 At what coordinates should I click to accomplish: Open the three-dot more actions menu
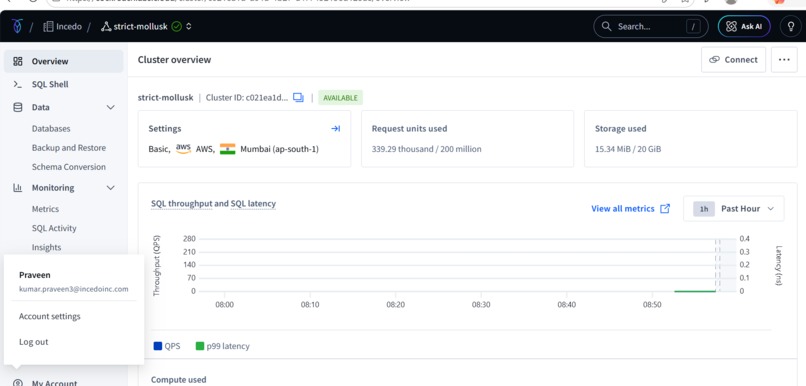click(784, 60)
